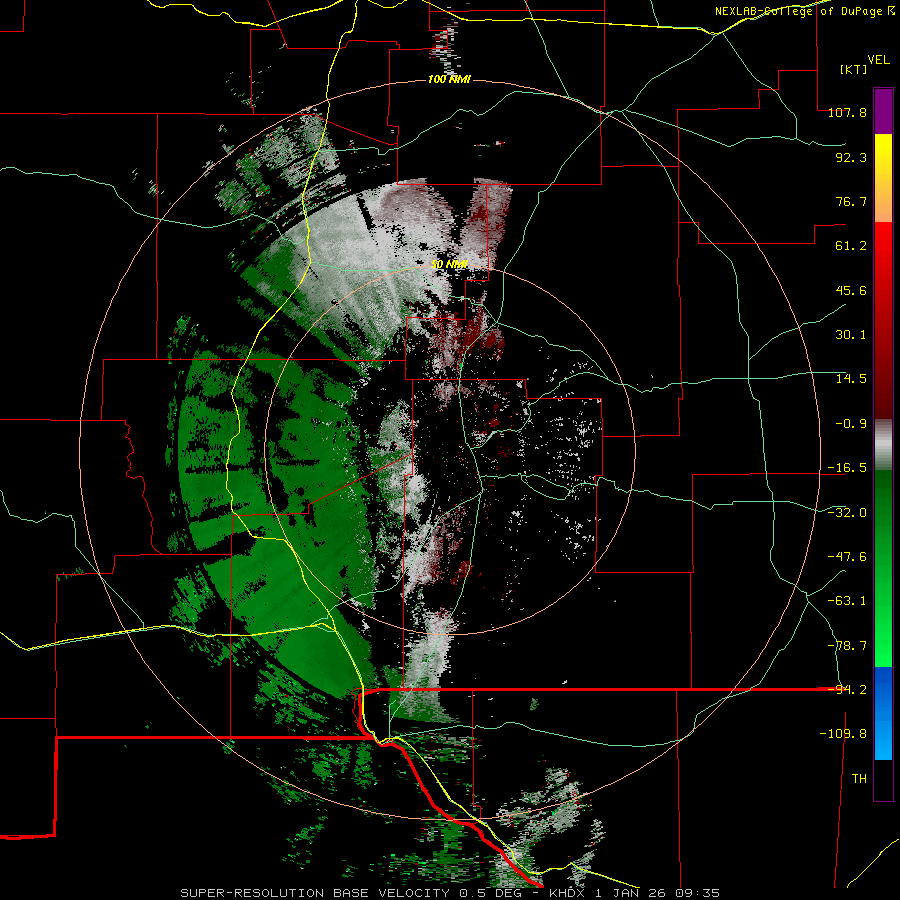The height and width of the screenshot is (900, 900).
Task: Select the 14.5 velocity scale value
Action: [851, 379]
